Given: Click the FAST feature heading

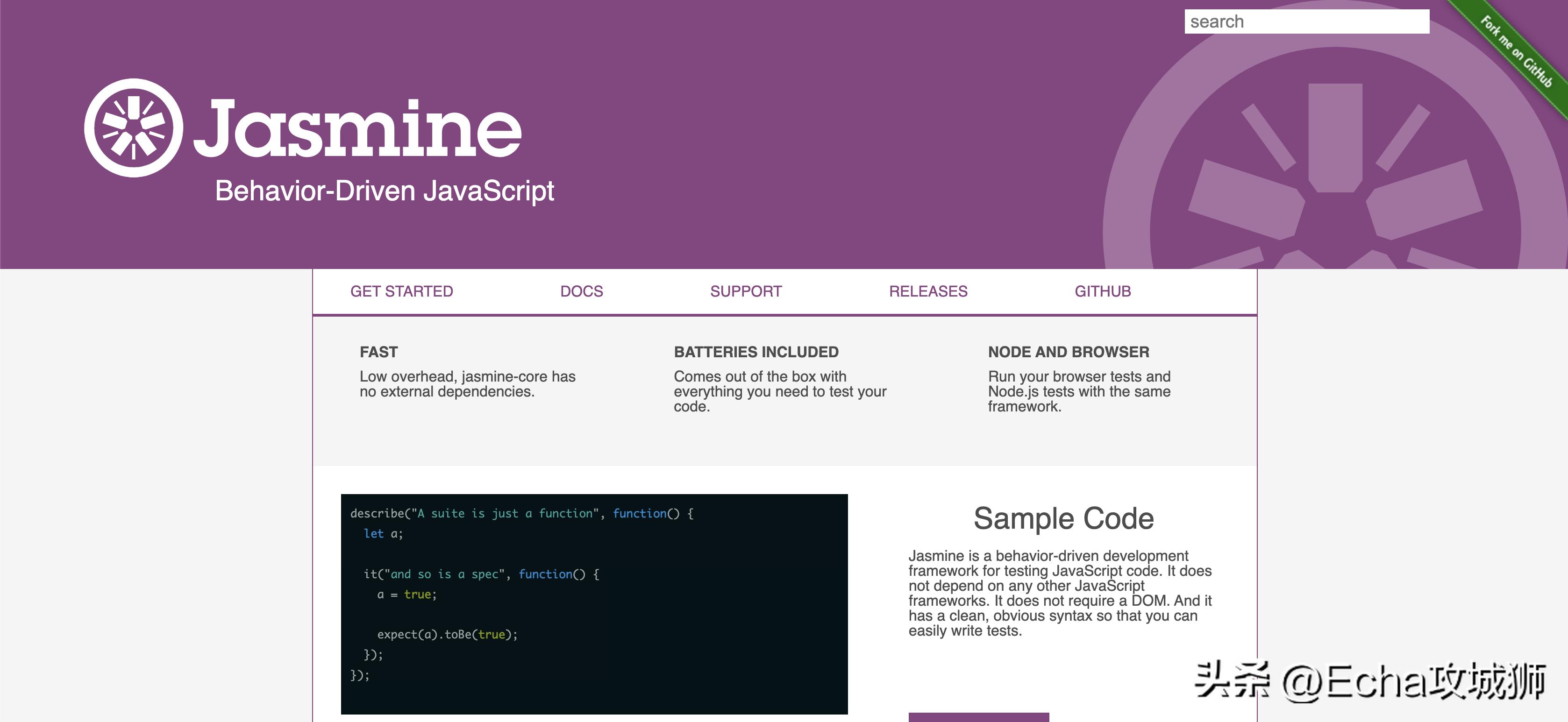Looking at the screenshot, I should click(x=378, y=352).
